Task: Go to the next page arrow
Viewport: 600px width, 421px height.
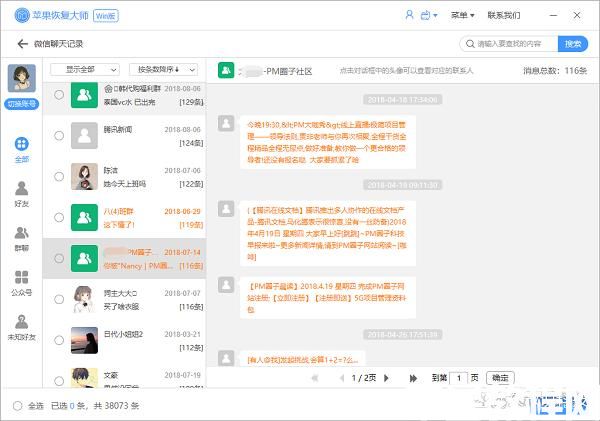Action: pos(386,378)
